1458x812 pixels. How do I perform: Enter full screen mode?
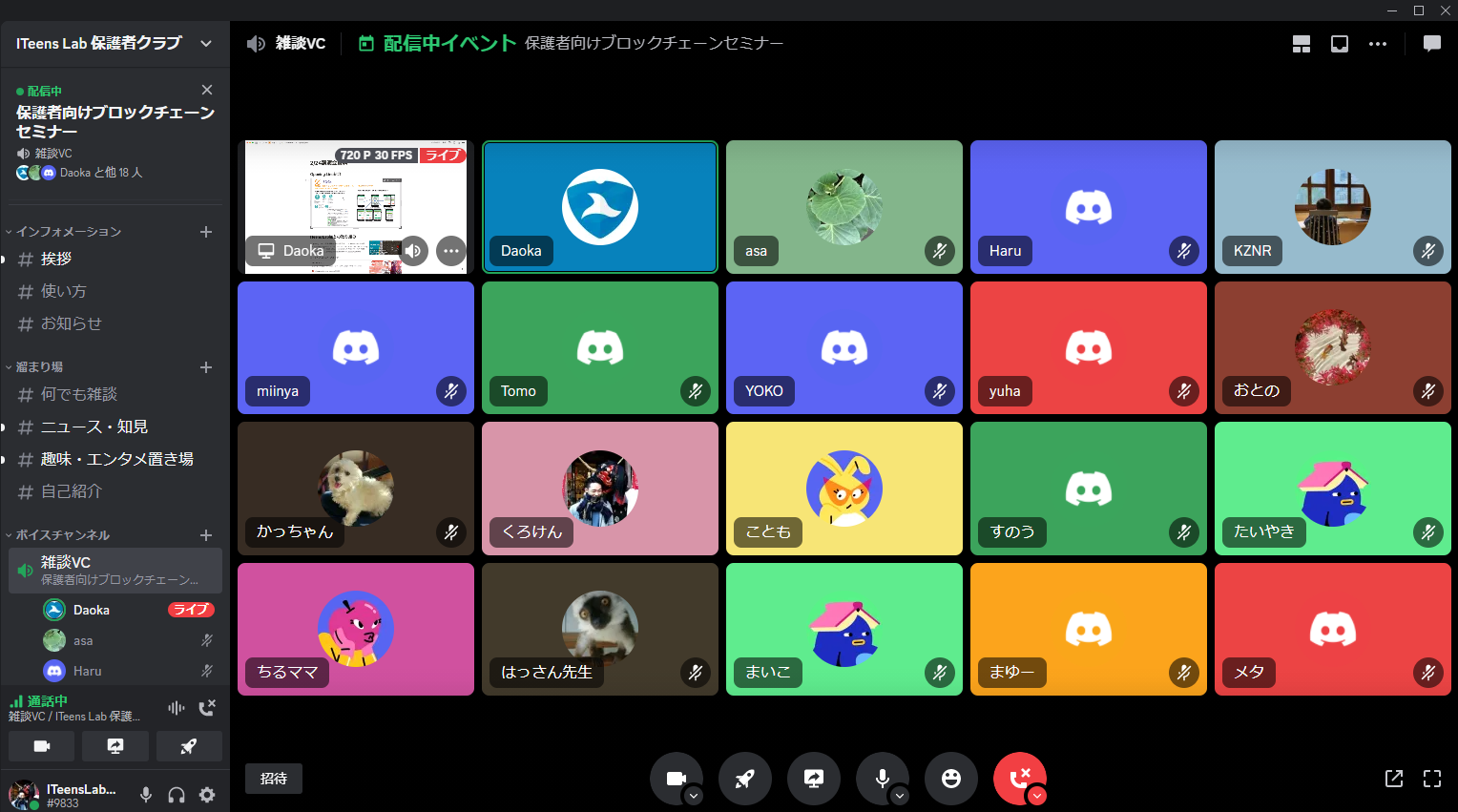(x=1432, y=779)
